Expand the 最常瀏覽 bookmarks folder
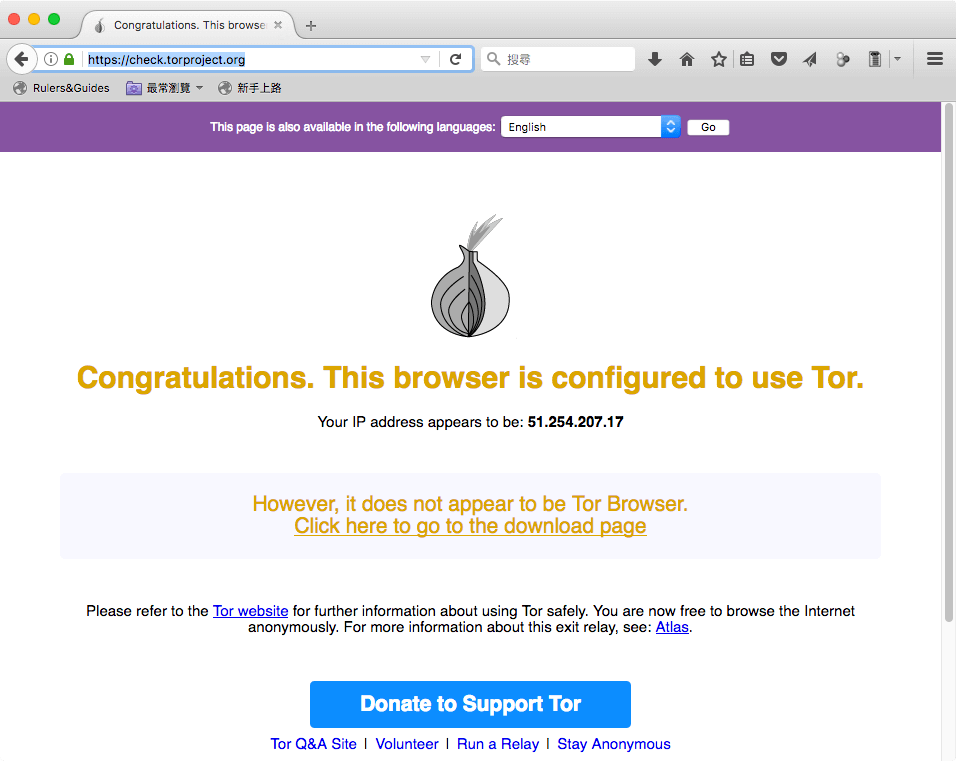Screen dimensions: 956x761 click(165, 88)
